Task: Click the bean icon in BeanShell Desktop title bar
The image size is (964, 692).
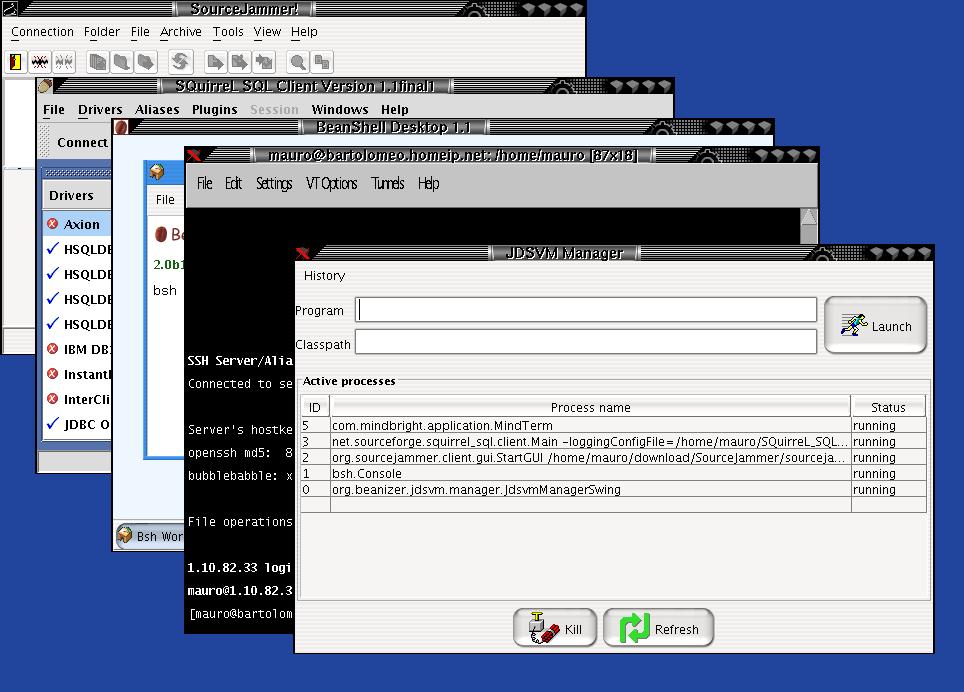Action: (x=121, y=127)
